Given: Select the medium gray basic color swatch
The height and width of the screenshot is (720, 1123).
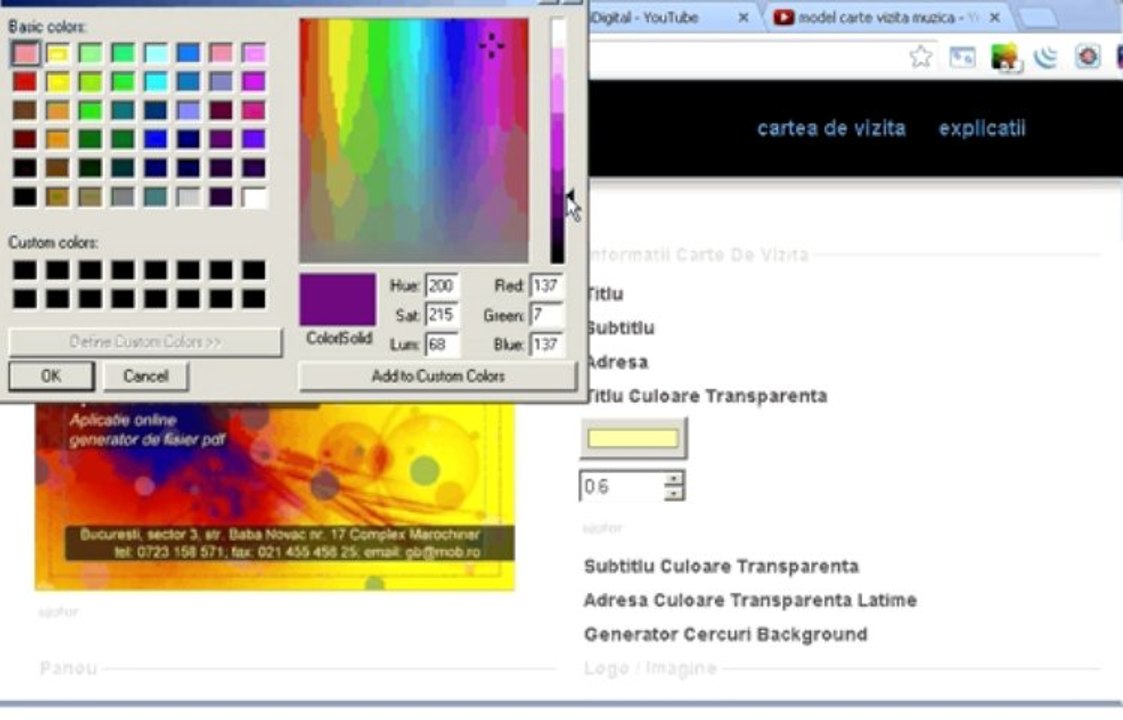Looking at the screenshot, I should 122,196.
